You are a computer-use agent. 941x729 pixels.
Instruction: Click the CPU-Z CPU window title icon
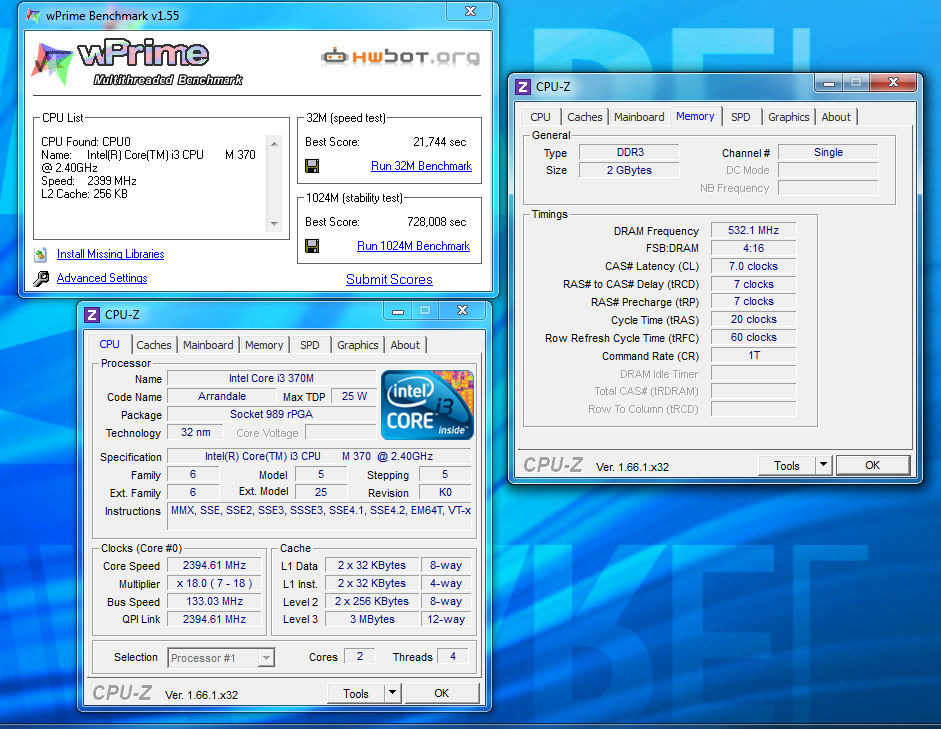pos(92,315)
